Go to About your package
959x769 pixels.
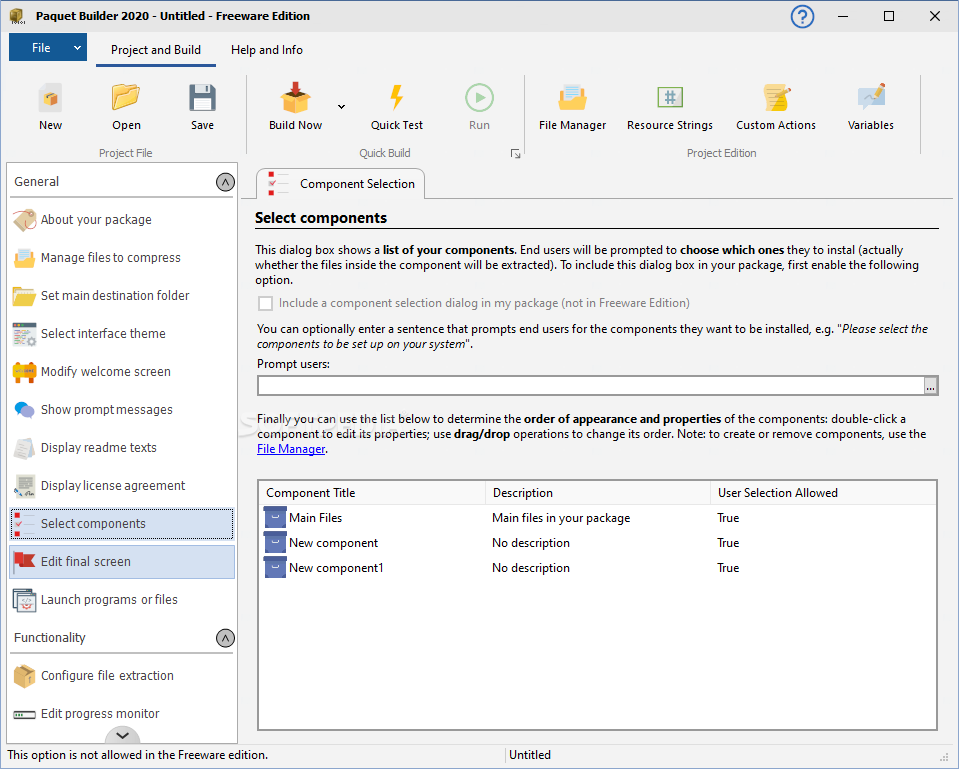[122, 220]
